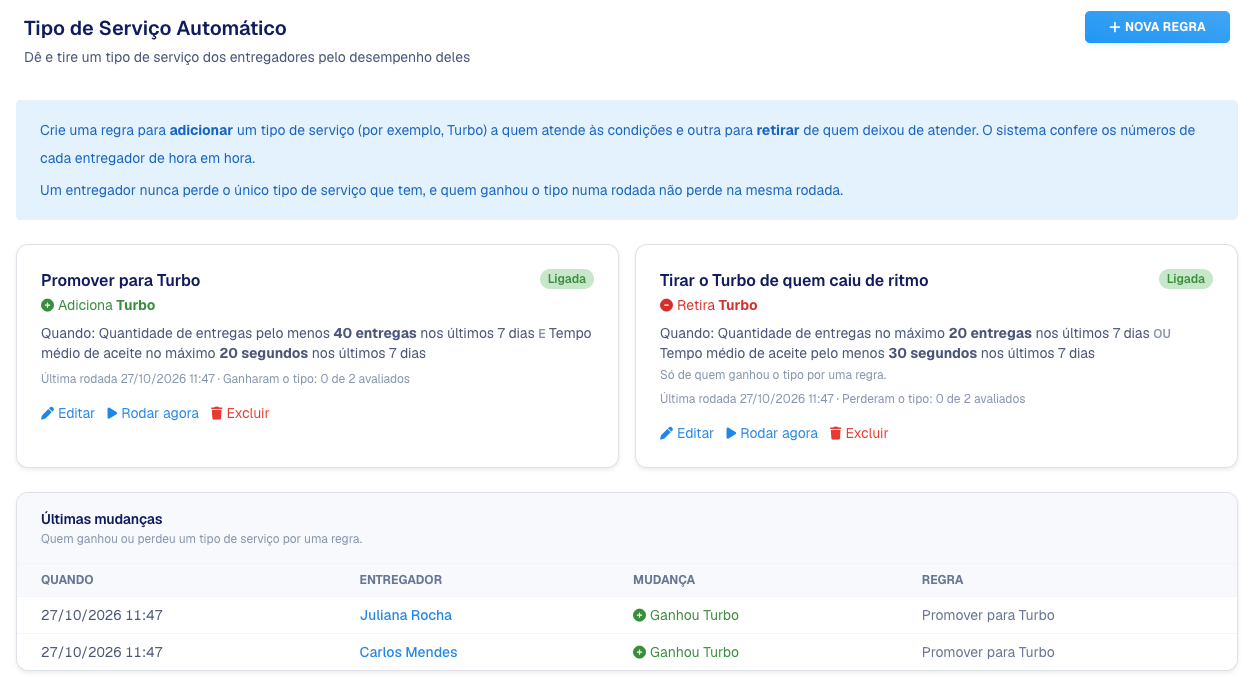Image resolution: width=1256 pixels, height=677 pixels.
Task: Click the bold '20 entregas' condition value
Action: point(990,333)
